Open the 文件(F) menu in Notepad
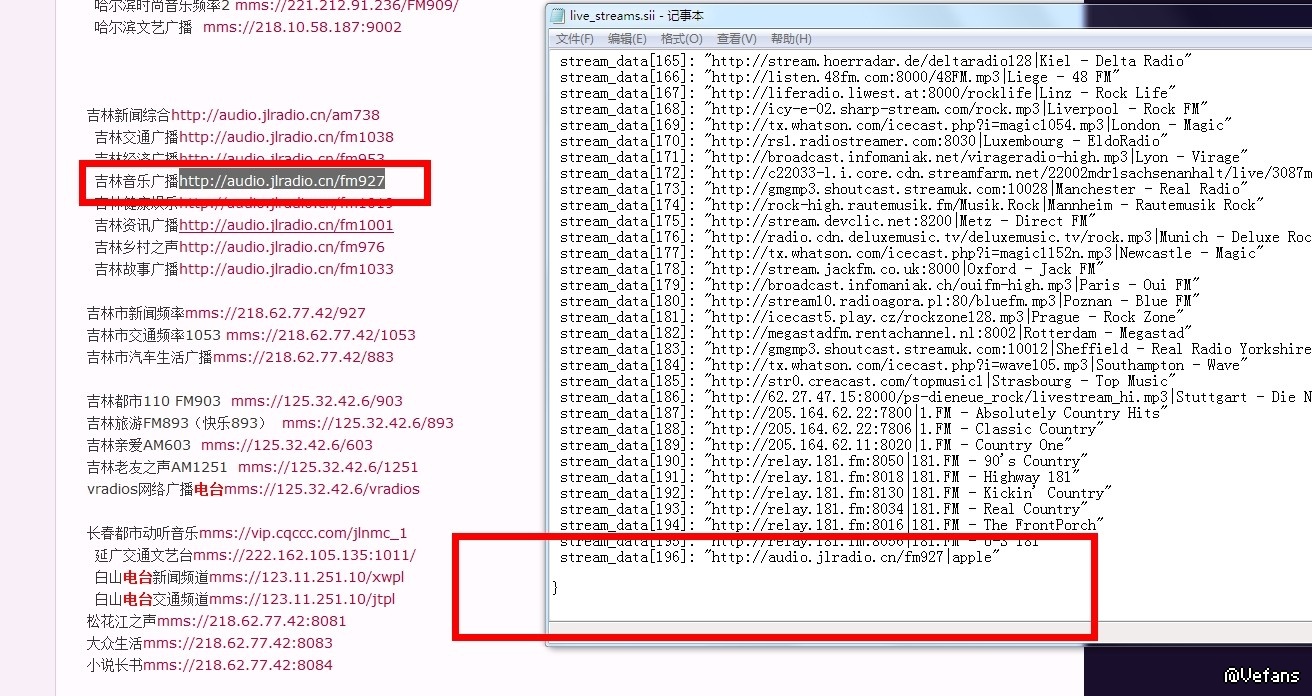The height and width of the screenshot is (696, 1312). [575, 39]
